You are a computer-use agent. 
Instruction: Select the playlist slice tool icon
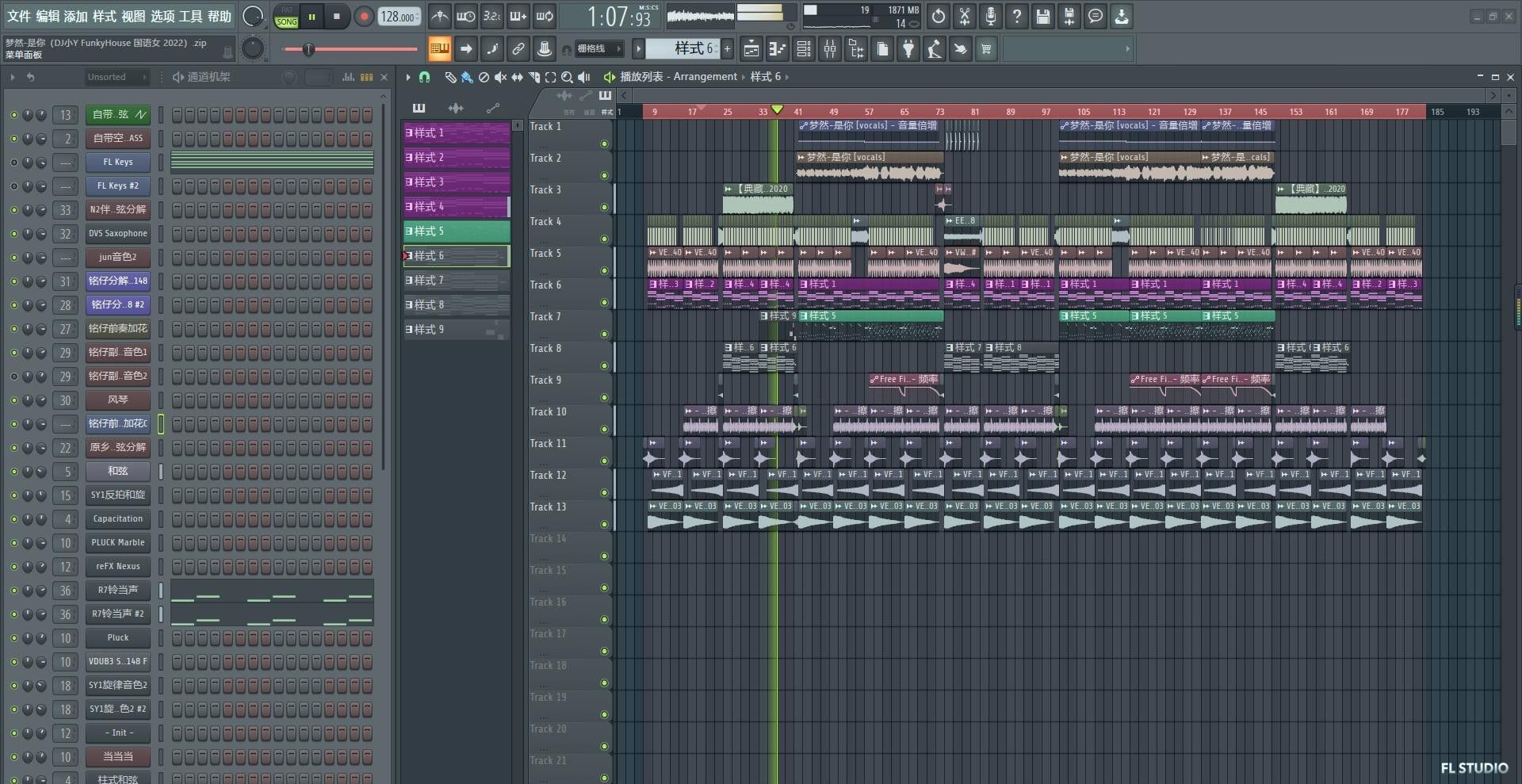[x=533, y=77]
